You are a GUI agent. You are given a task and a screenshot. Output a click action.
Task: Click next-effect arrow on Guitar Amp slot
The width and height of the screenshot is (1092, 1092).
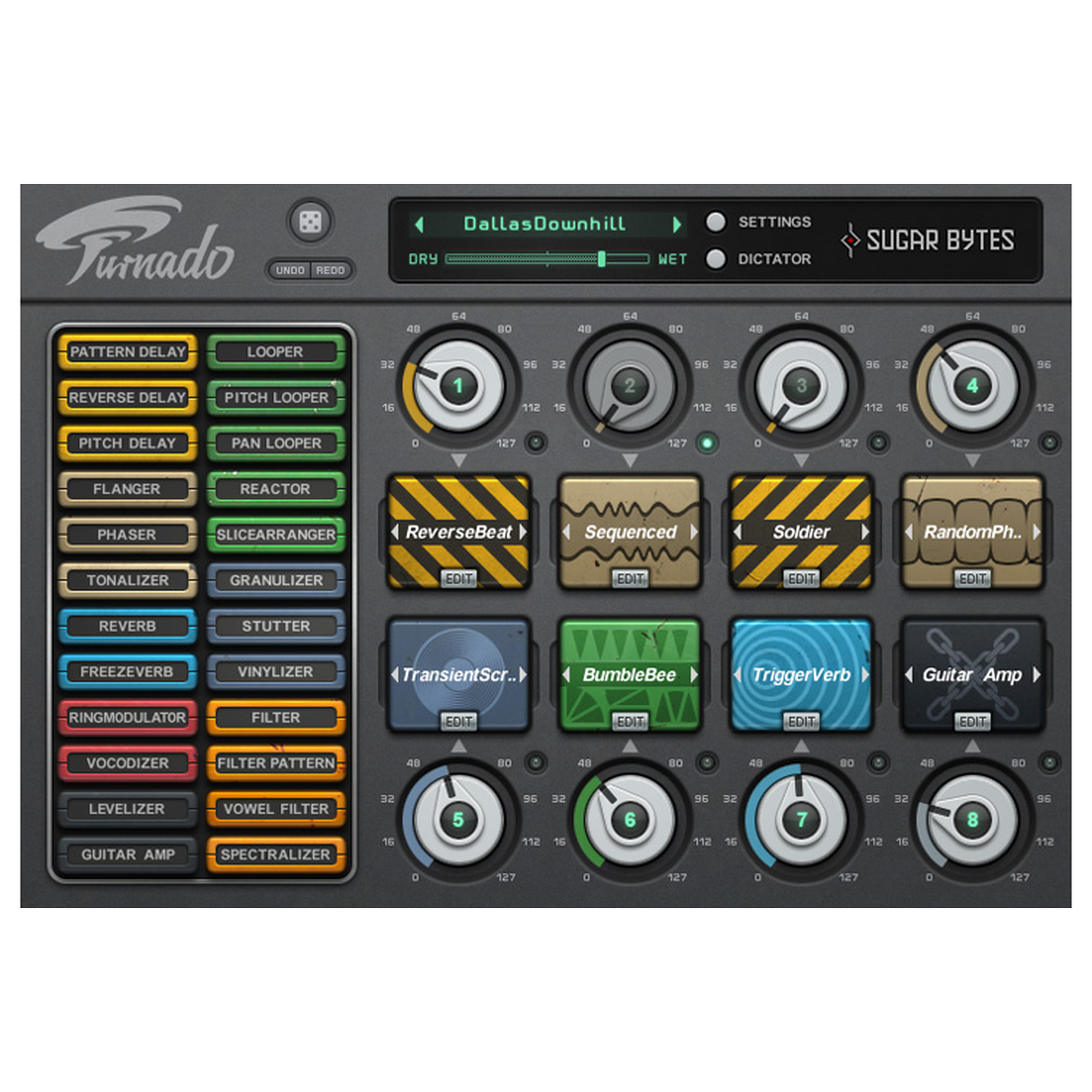pos(1036,675)
